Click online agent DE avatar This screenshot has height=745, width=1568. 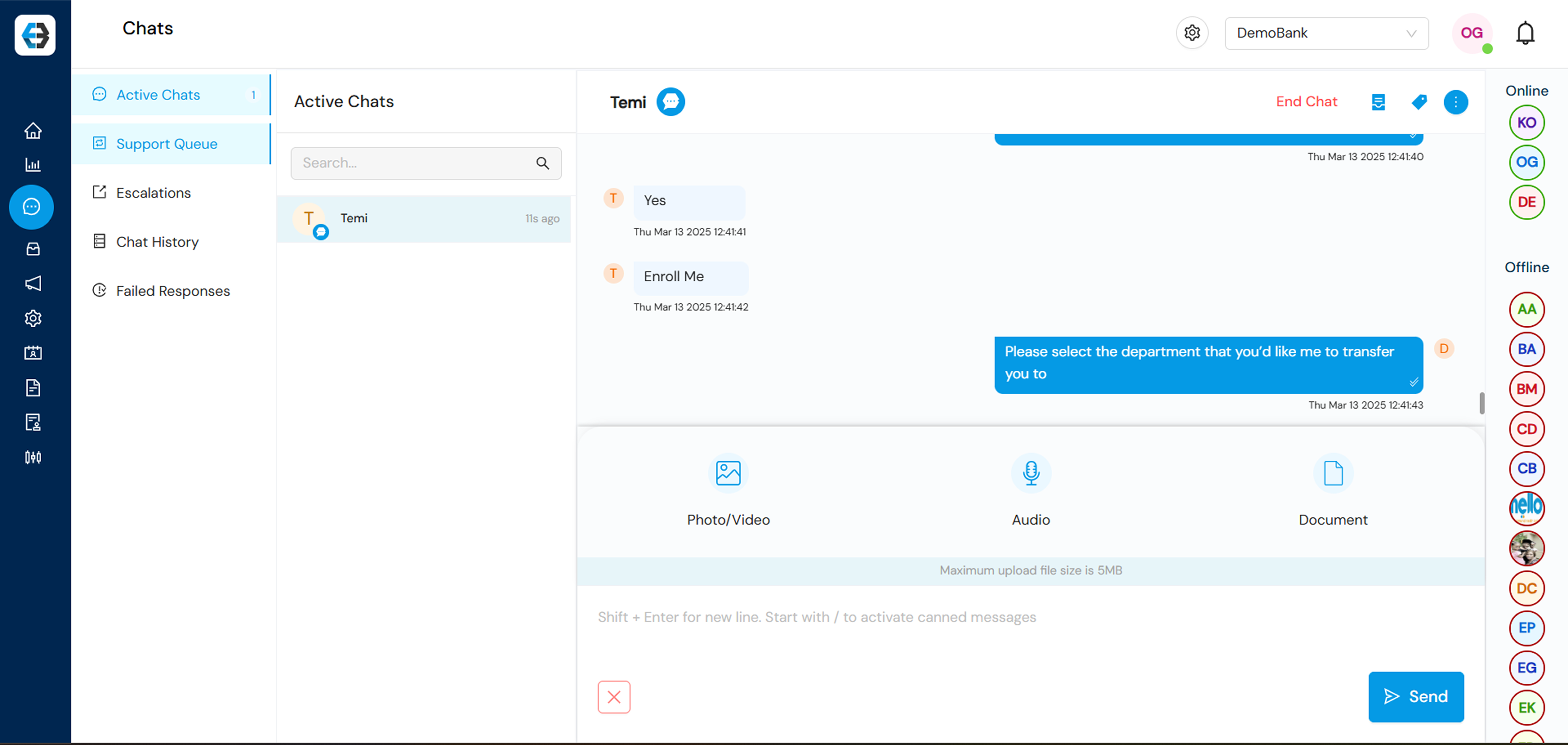(1527, 202)
